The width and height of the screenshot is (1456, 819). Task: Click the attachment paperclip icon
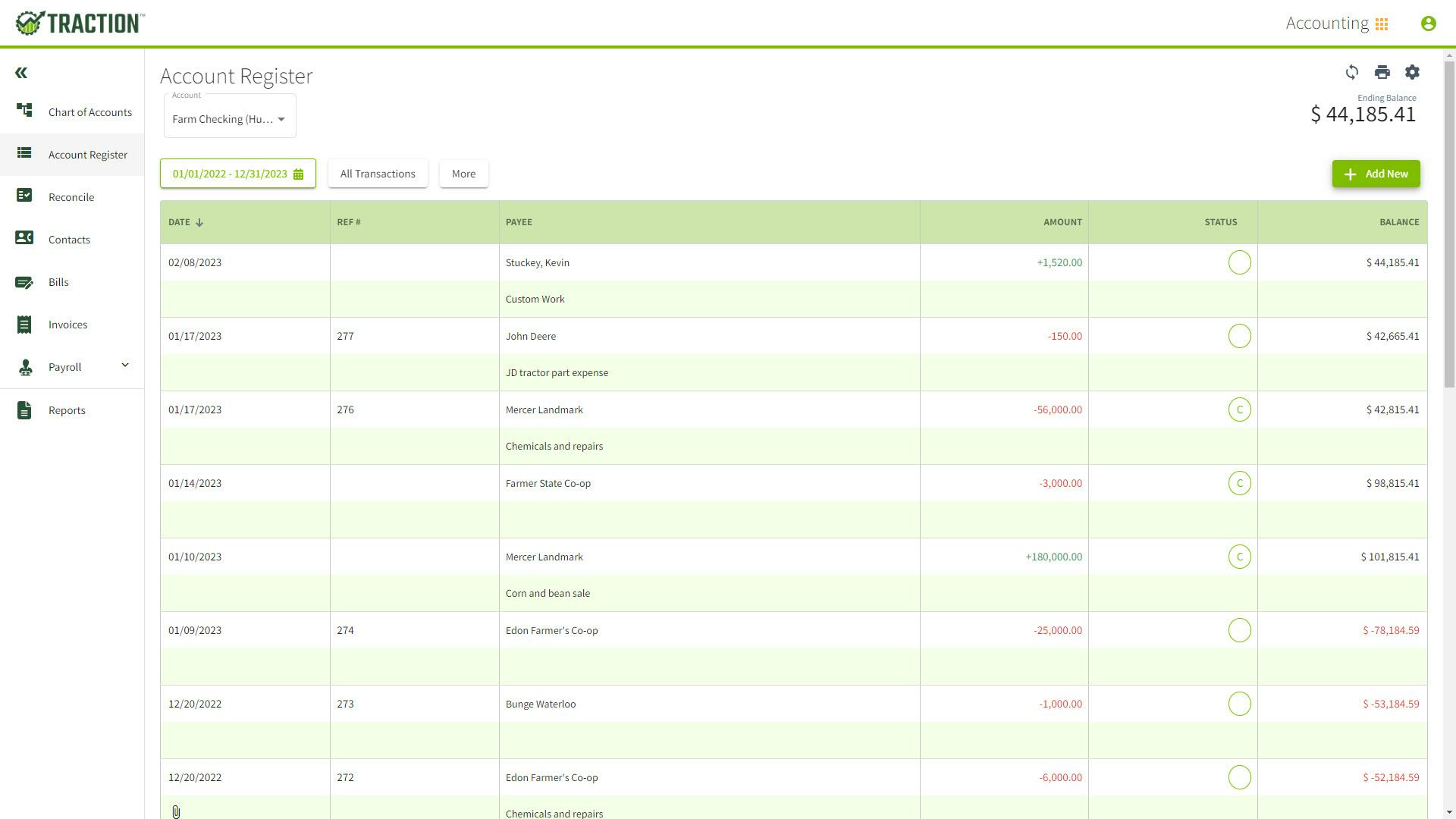[176, 812]
